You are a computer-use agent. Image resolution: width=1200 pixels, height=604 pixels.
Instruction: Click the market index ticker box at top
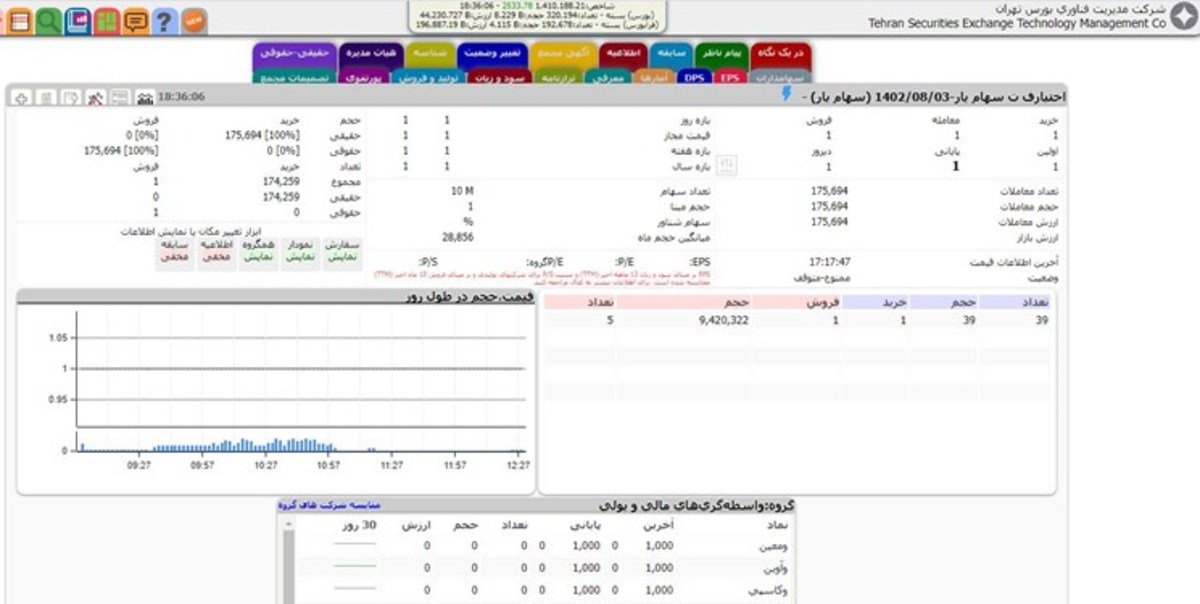(x=535, y=15)
